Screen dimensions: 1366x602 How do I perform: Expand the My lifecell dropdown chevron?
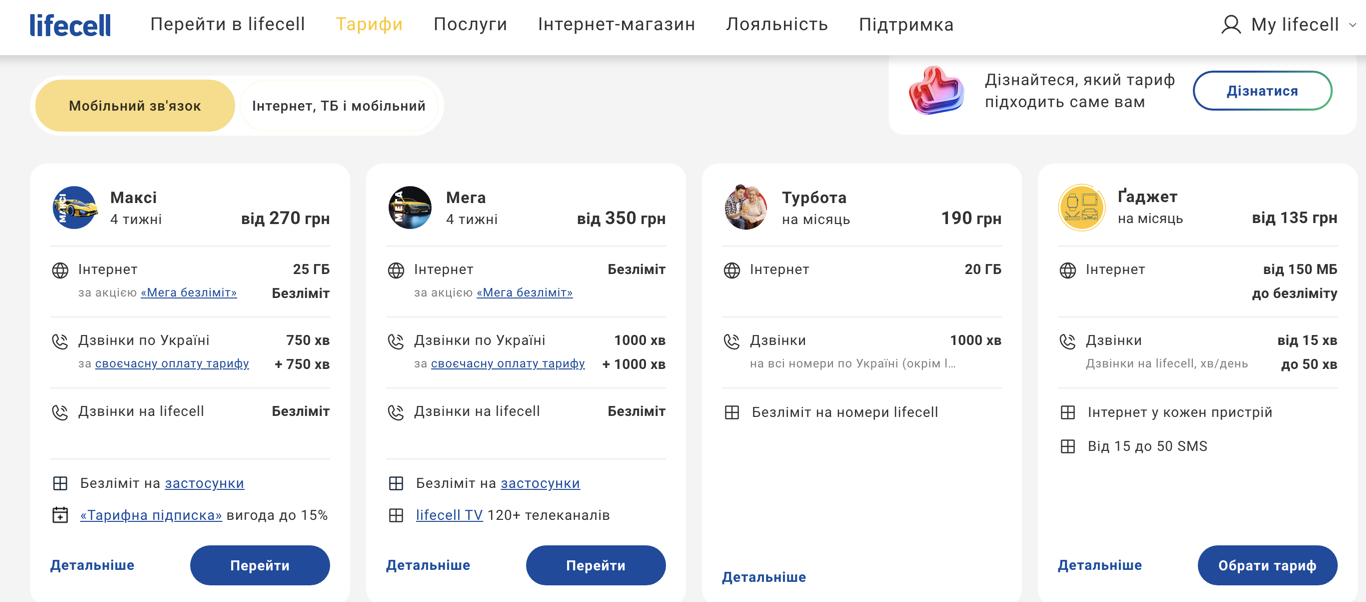click(1353, 25)
